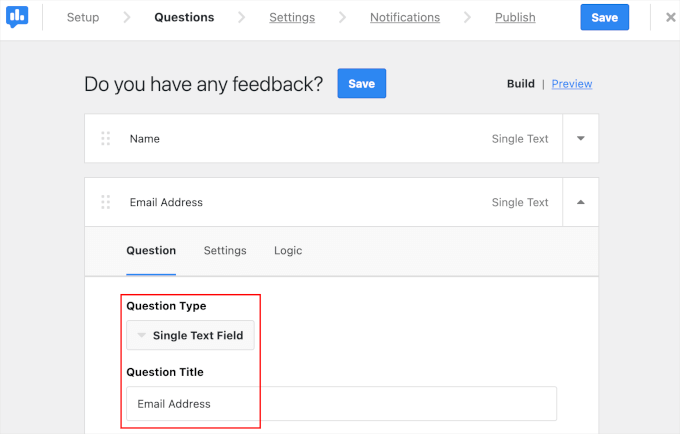
Task: Click the Question Title input field
Action: coord(341,404)
